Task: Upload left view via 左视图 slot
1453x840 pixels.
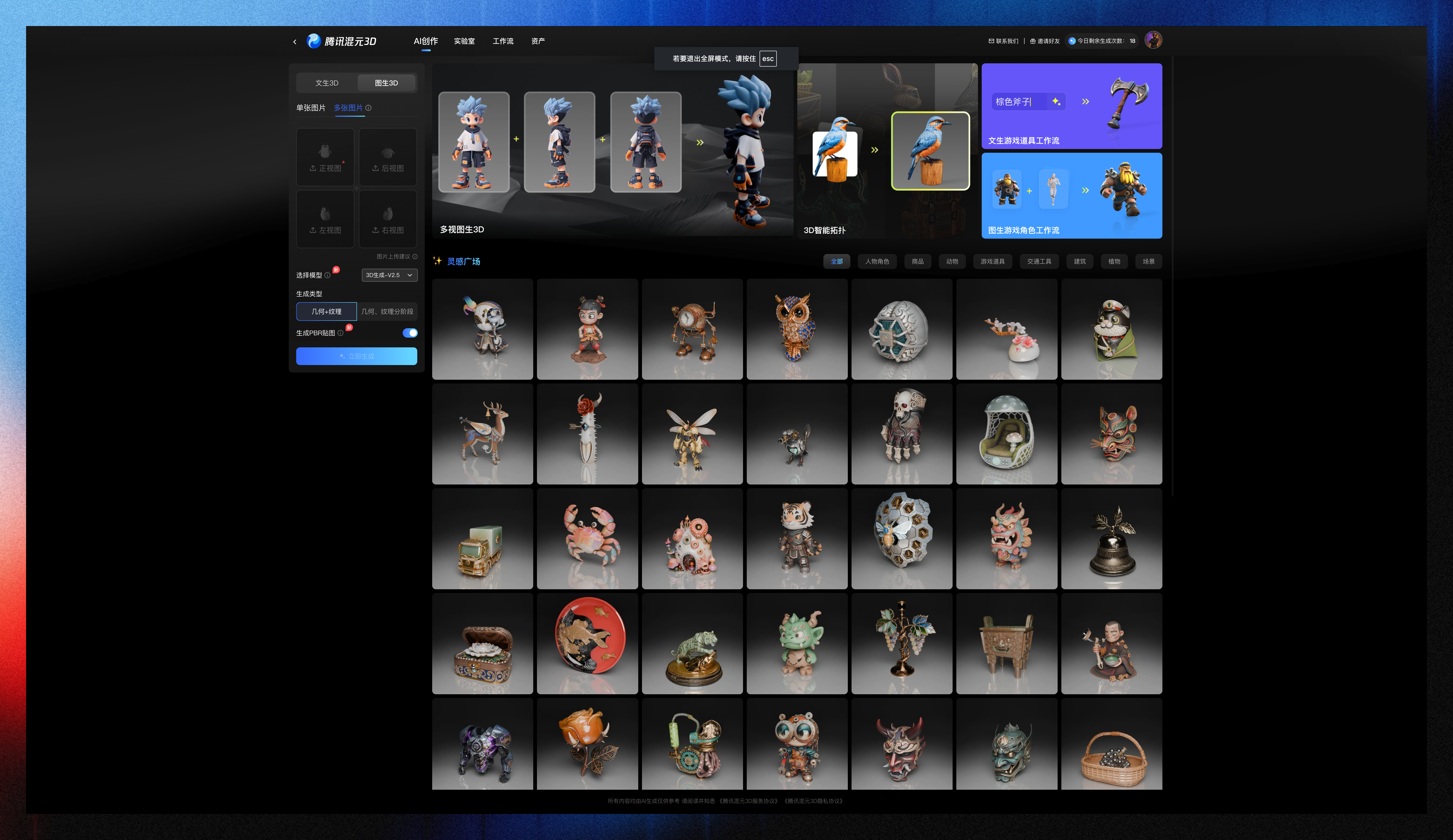Action: pyautogui.click(x=325, y=219)
